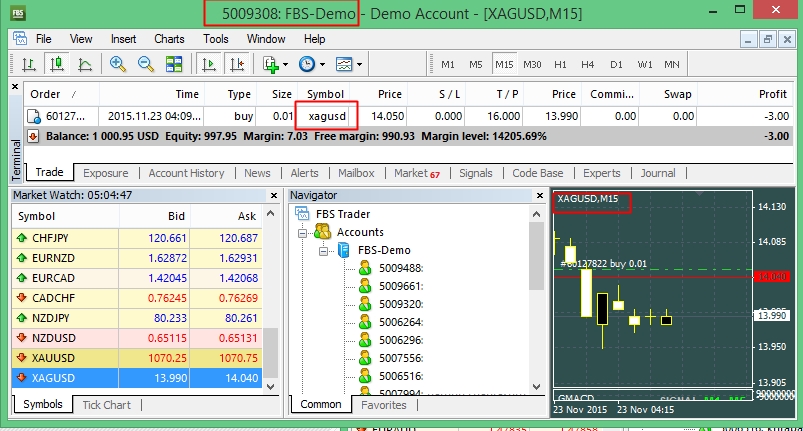Open the News tab
Image resolution: width=803 pixels, height=431 pixels.
click(257, 173)
